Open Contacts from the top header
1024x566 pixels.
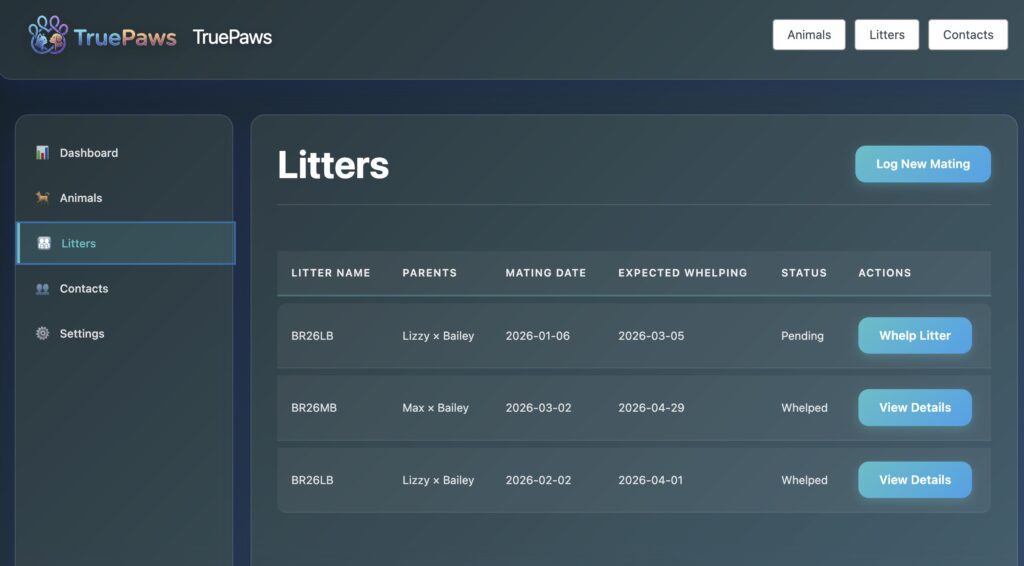967,35
